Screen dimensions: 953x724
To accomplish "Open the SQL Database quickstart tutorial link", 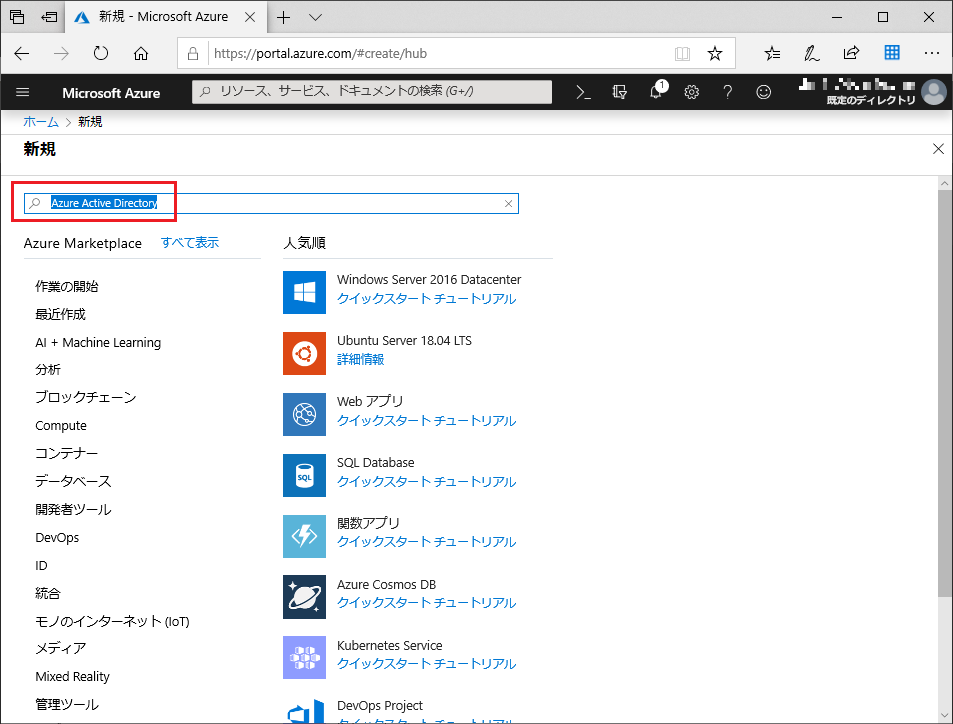I will (426, 481).
